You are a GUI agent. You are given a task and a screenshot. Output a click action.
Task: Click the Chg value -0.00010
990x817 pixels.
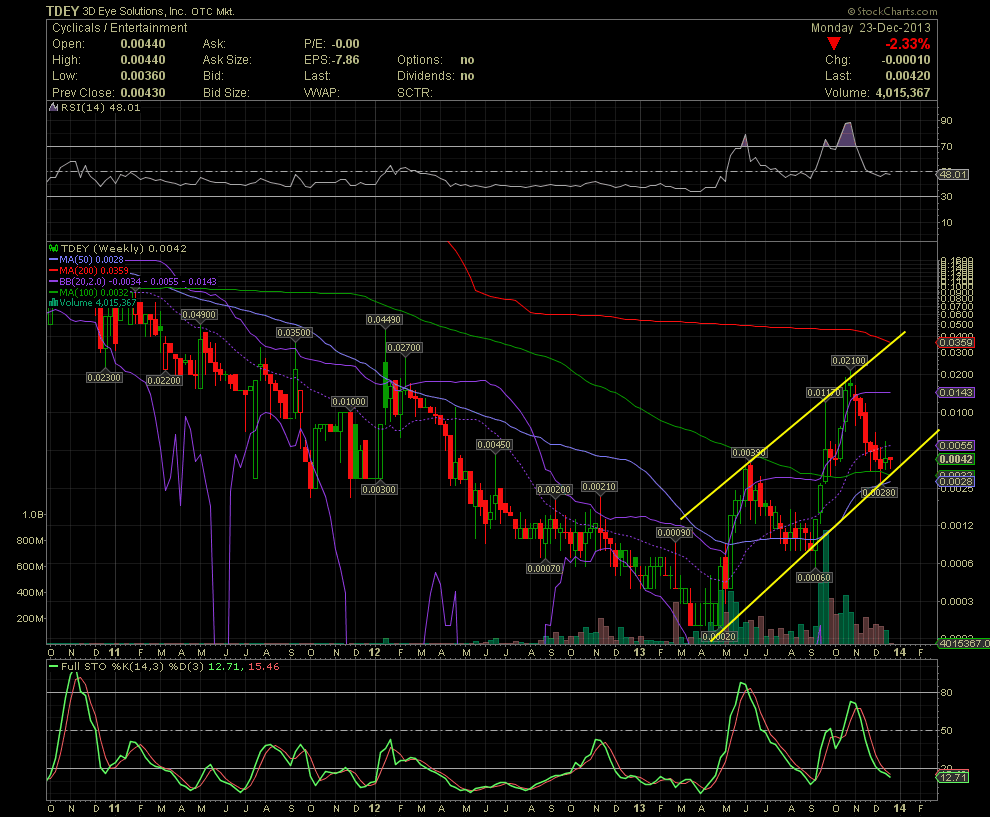coord(905,60)
